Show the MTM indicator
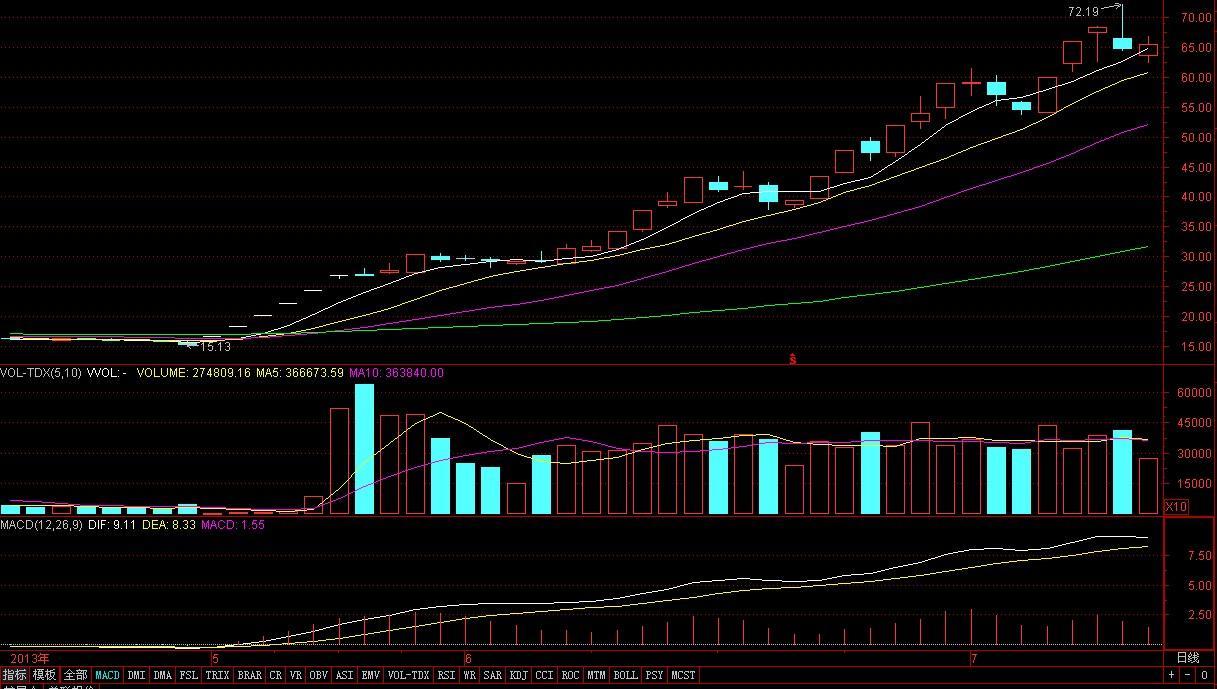Viewport: 1217px width, 689px height. (597, 675)
